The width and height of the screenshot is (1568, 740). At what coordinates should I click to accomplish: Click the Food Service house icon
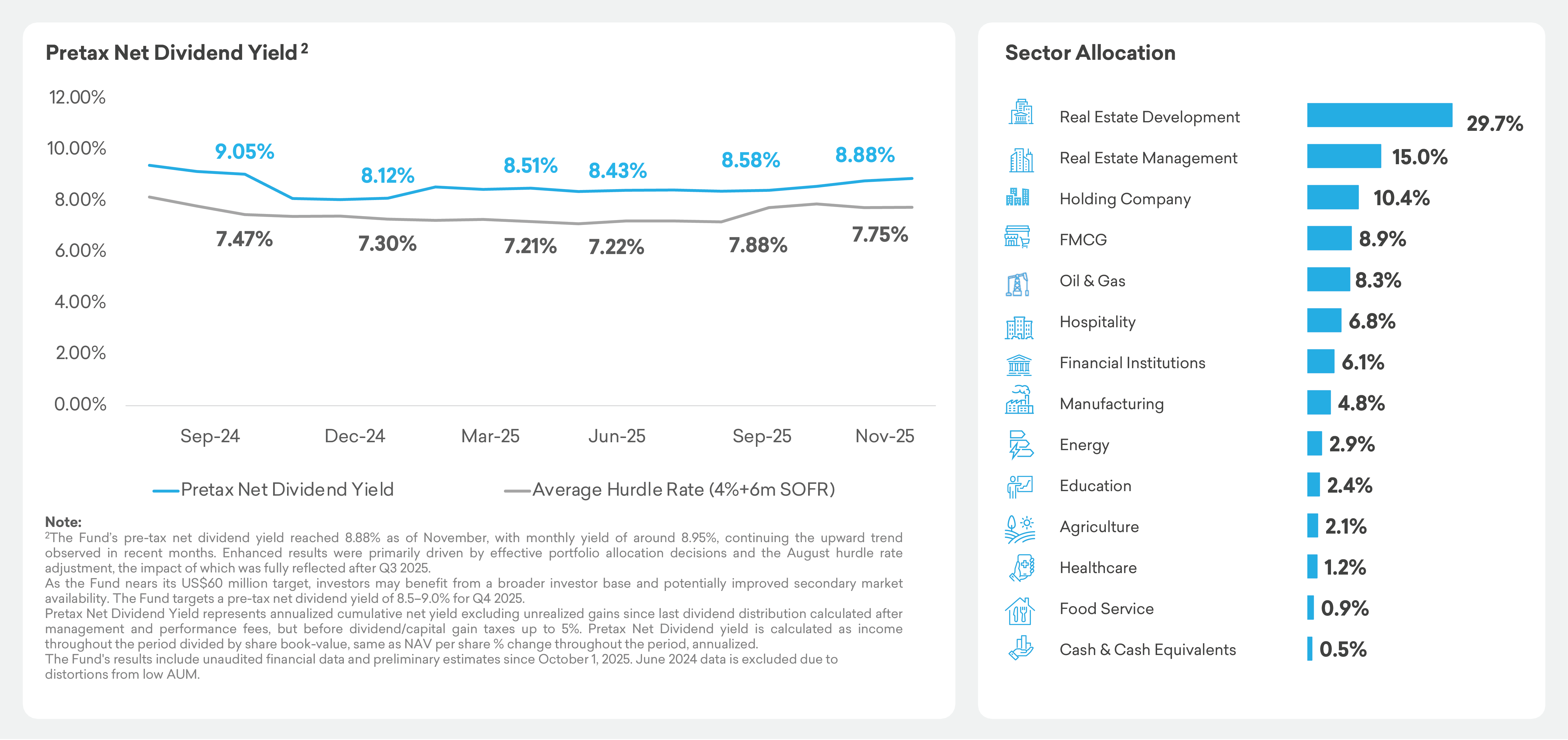(x=1020, y=610)
